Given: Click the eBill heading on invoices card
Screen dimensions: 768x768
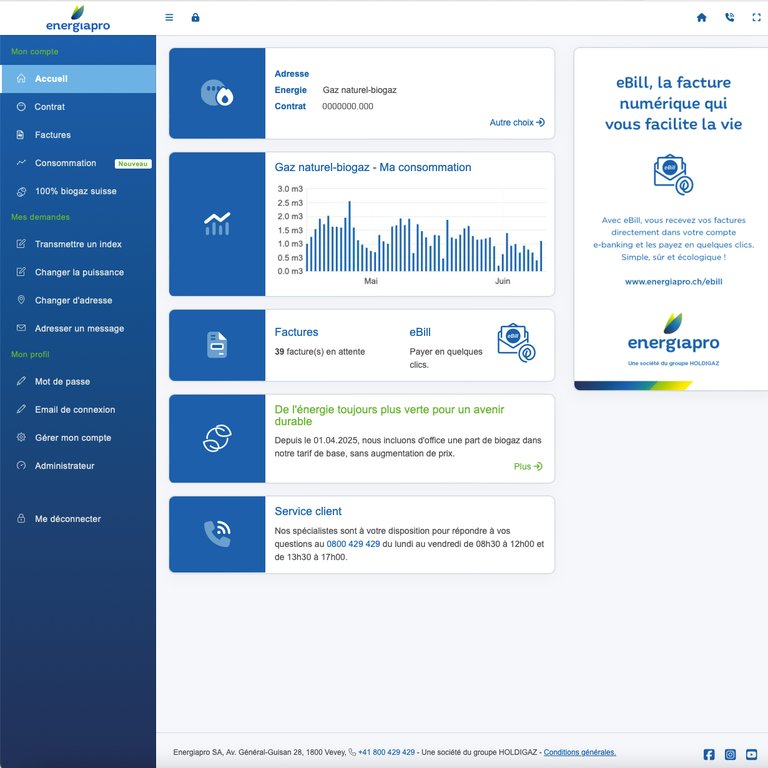Looking at the screenshot, I should (420, 332).
